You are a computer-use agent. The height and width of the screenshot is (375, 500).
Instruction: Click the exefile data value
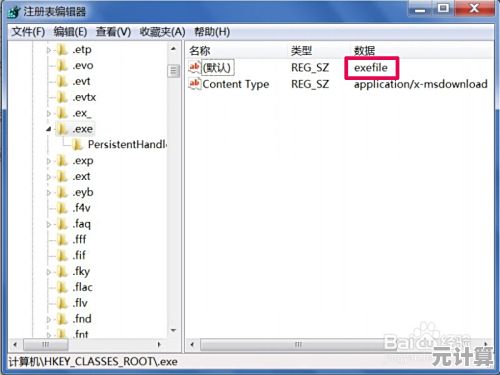point(371,68)
